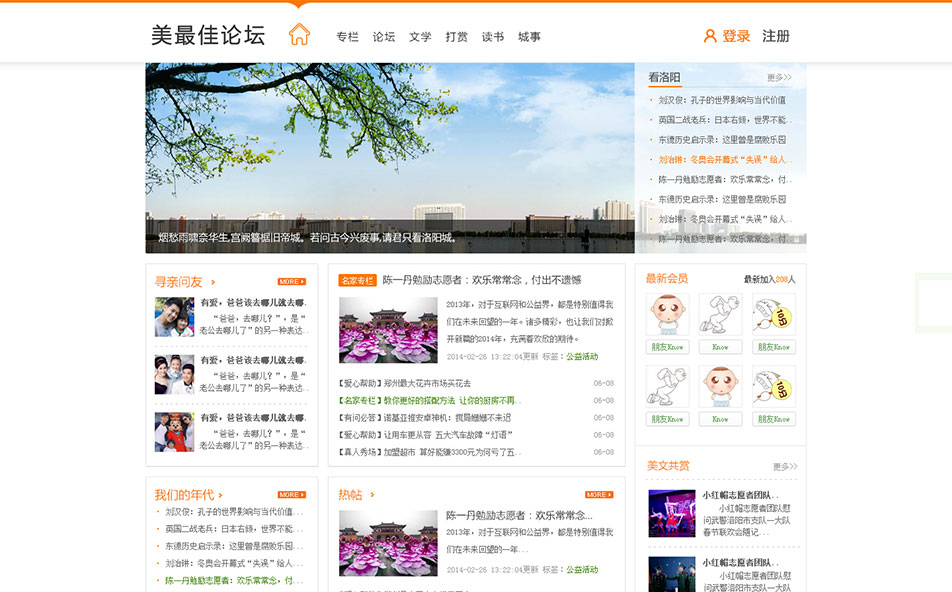Click the user icon beside 登录
952x592 pixels.
pyautogui.click(x=710, y=36)
